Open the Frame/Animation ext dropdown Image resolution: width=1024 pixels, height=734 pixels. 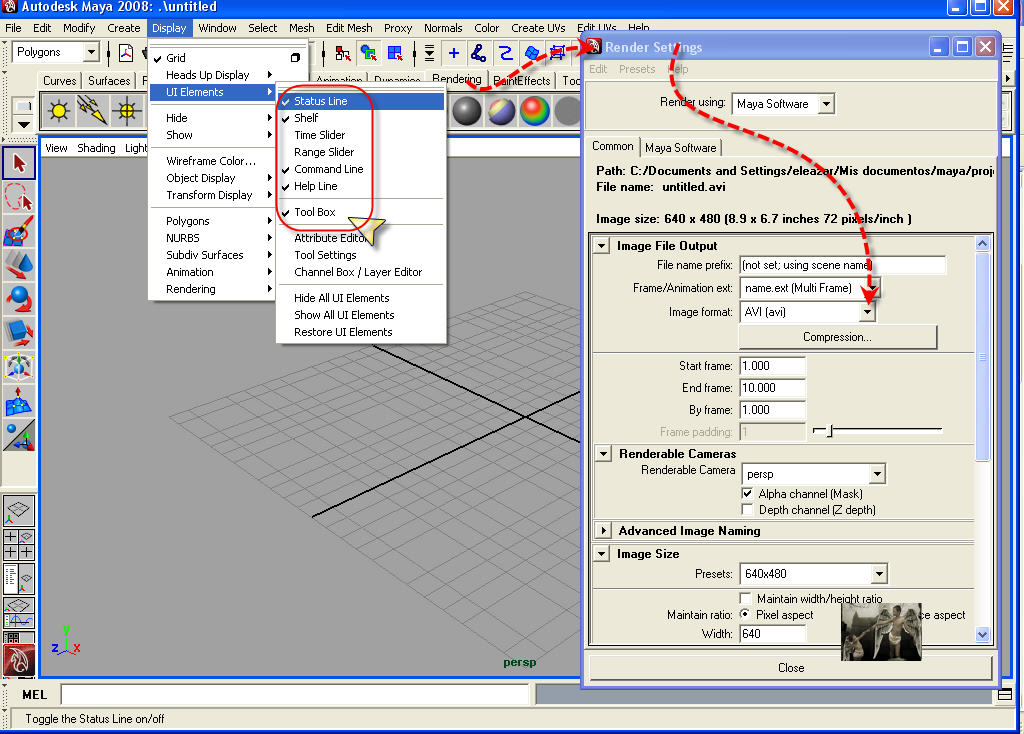pyautogui.click(x=872, y=288)
